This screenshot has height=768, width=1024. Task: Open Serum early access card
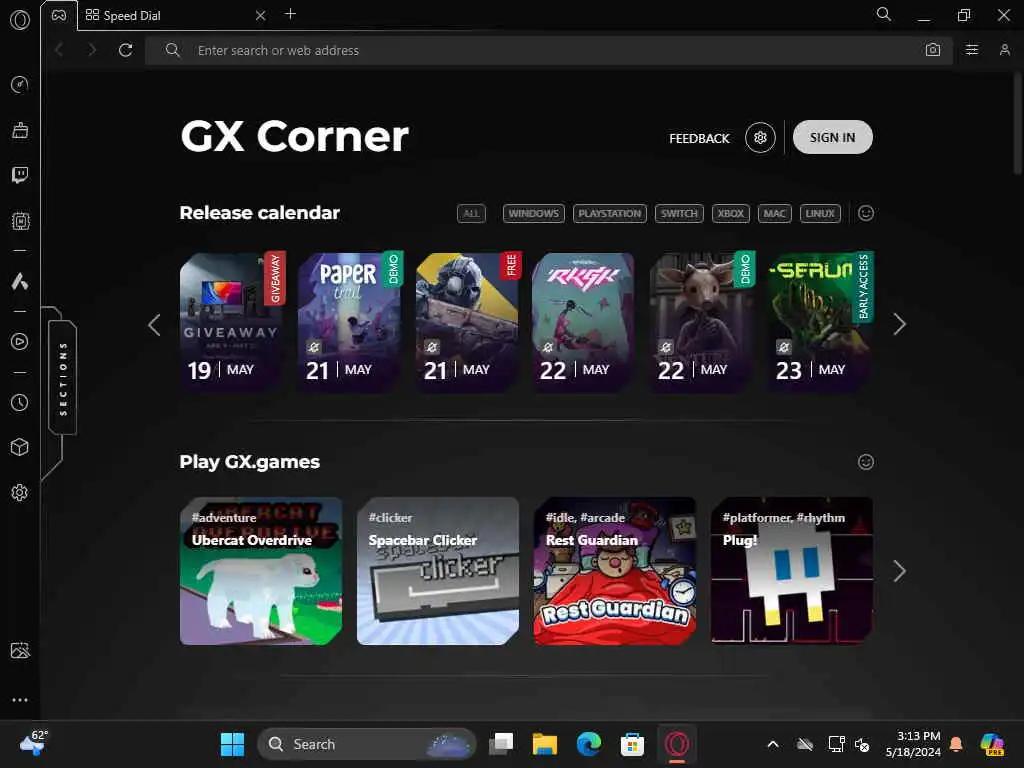click(821, 323)
